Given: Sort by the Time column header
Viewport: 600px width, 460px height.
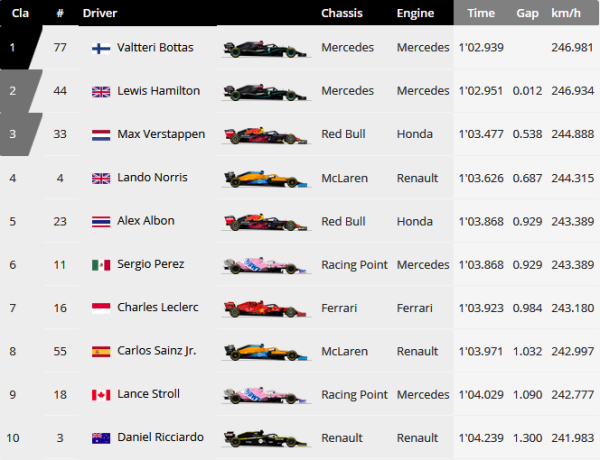Looking at the screenshot, I should coord(481,13).
